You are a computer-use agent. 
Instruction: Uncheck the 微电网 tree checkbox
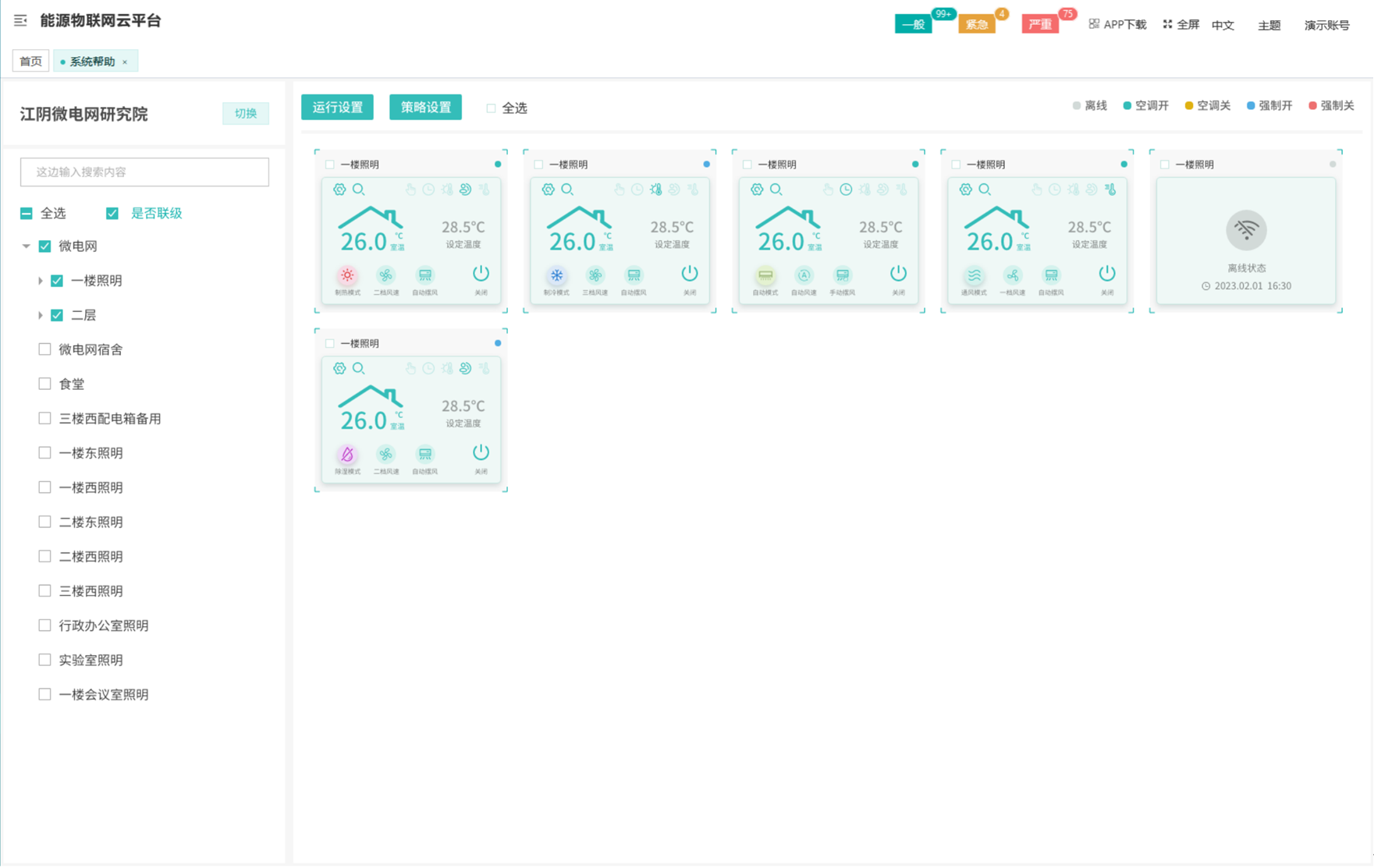45,246
